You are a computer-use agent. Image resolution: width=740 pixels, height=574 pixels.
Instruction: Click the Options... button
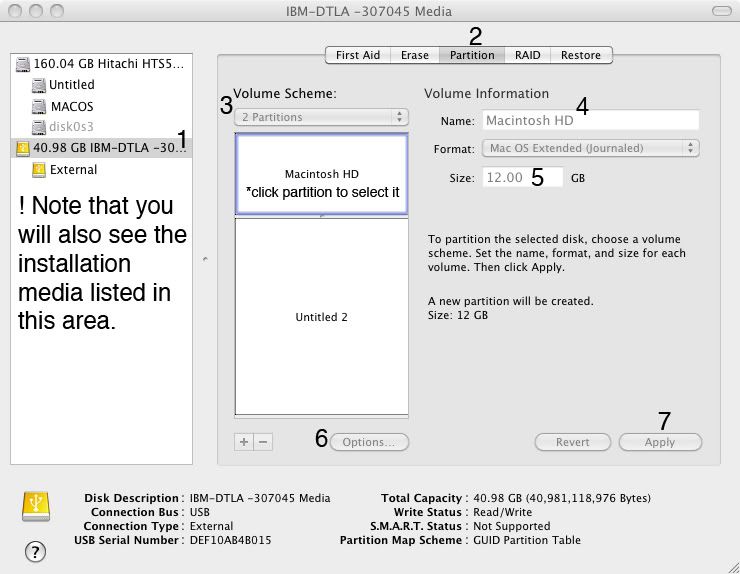(x=369, y=442)
